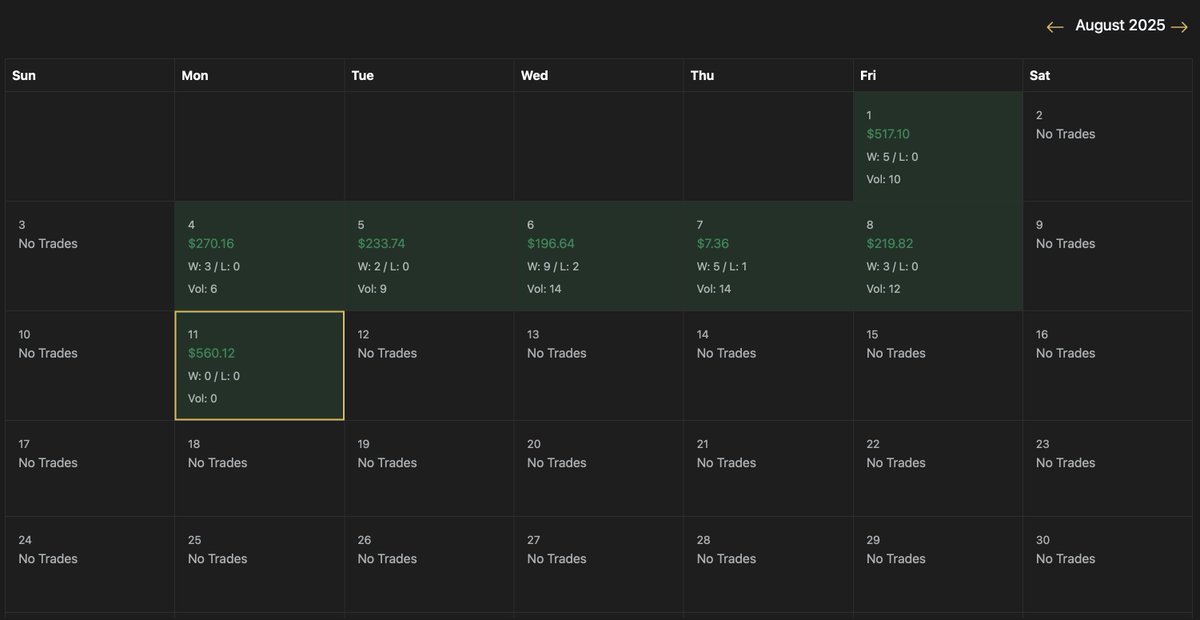Select the Mon column header
This screenshot has width=1200, height=620.
[260, 75]
